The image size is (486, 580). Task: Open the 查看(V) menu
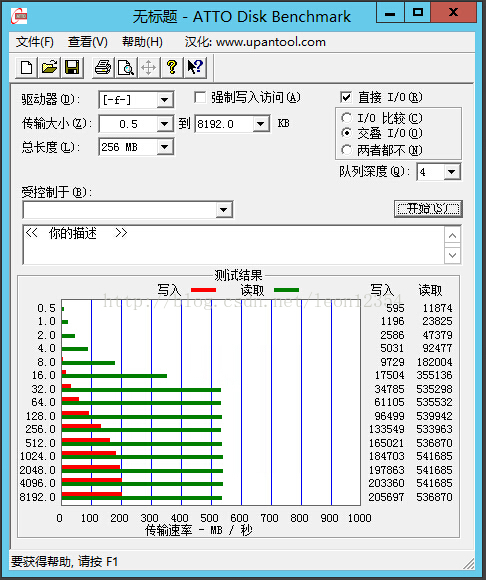pos(88,42)
